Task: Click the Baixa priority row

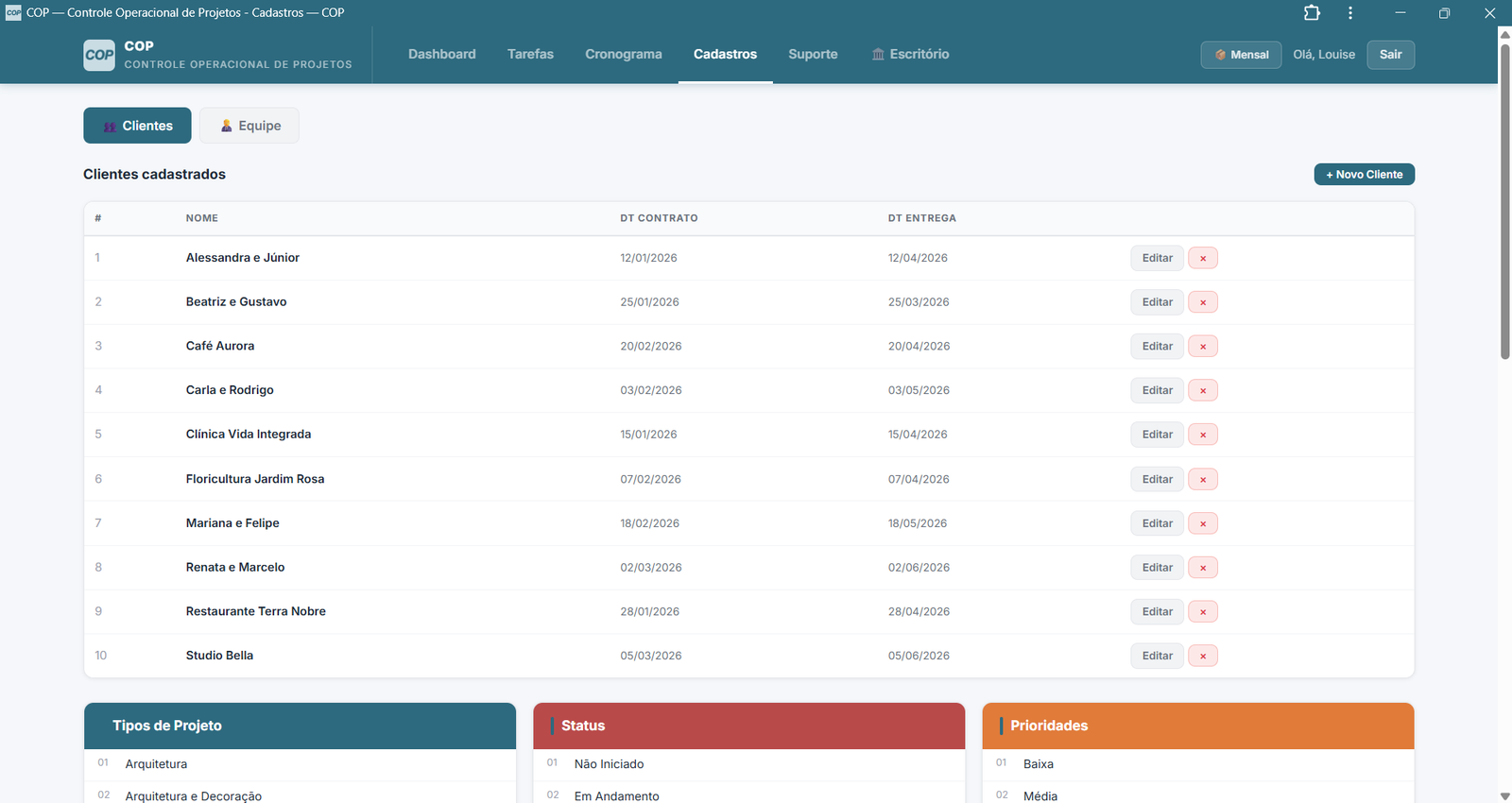Action: [1198, 764]
